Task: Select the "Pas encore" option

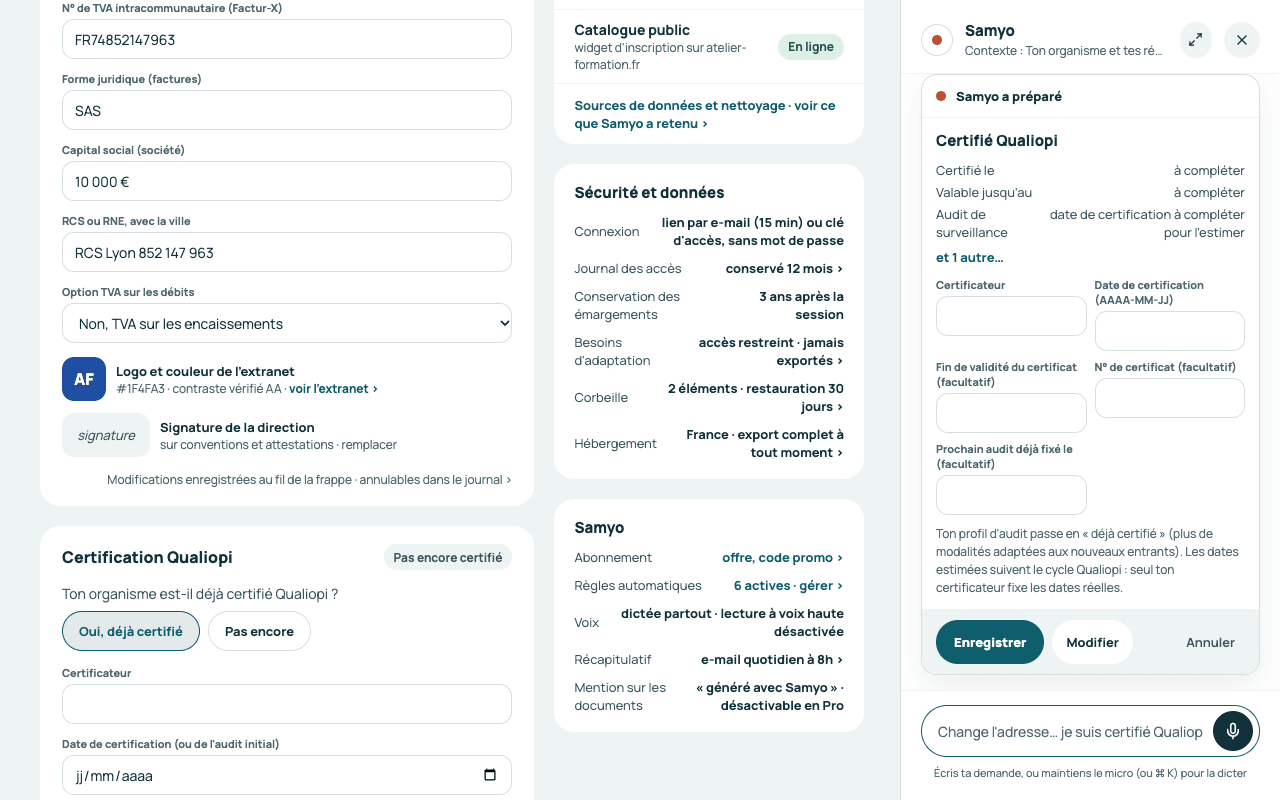Action: tap(259, 631)
